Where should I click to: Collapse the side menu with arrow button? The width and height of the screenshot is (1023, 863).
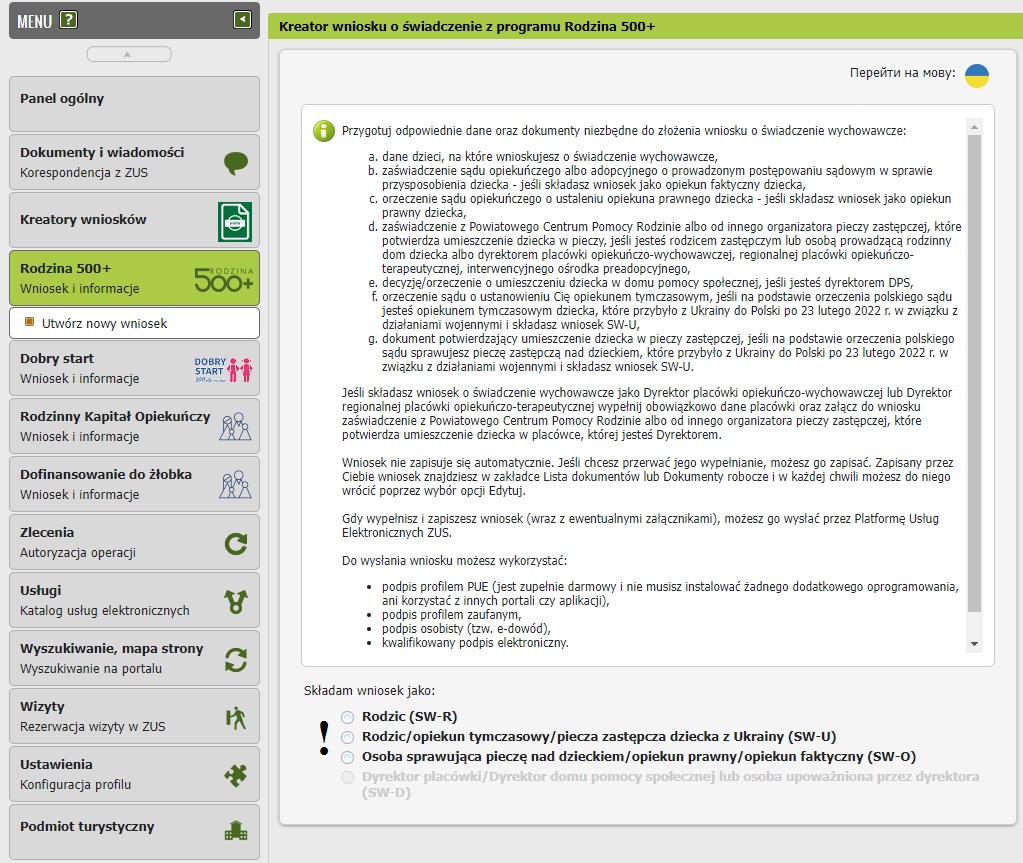point(242,19)
